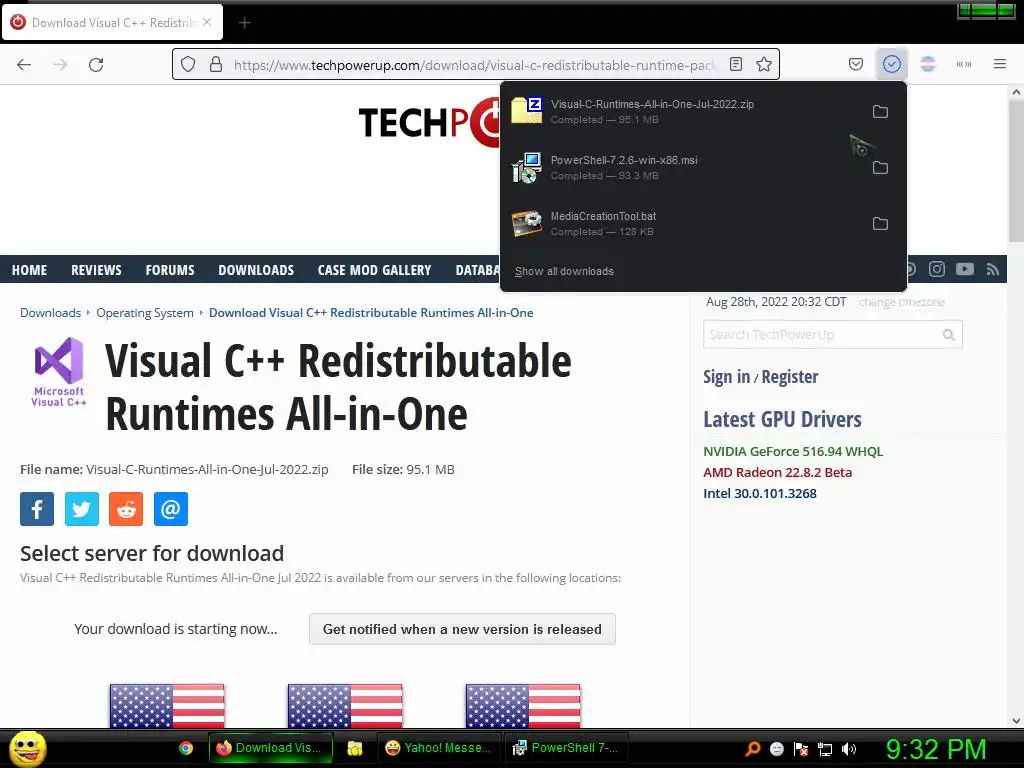Open DOWNLOADS in the nav bar

click(x=256, y=270)
